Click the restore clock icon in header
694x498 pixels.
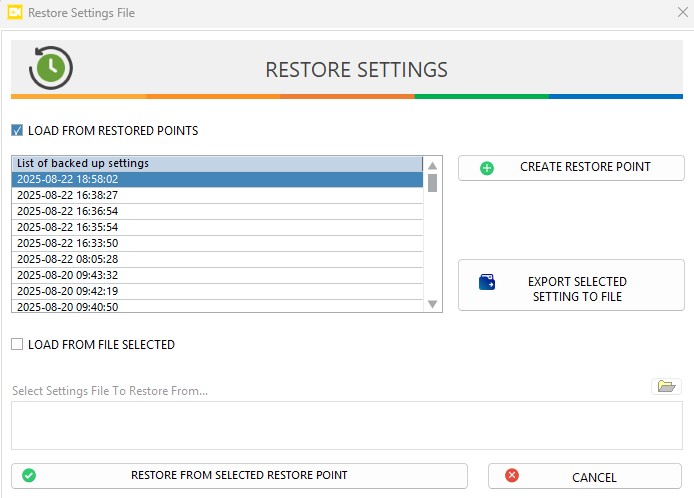click(51, 68)
